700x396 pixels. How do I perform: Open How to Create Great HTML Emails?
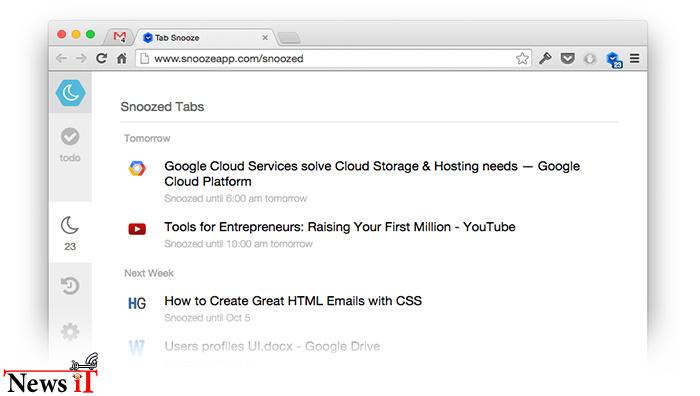(293, 300)
